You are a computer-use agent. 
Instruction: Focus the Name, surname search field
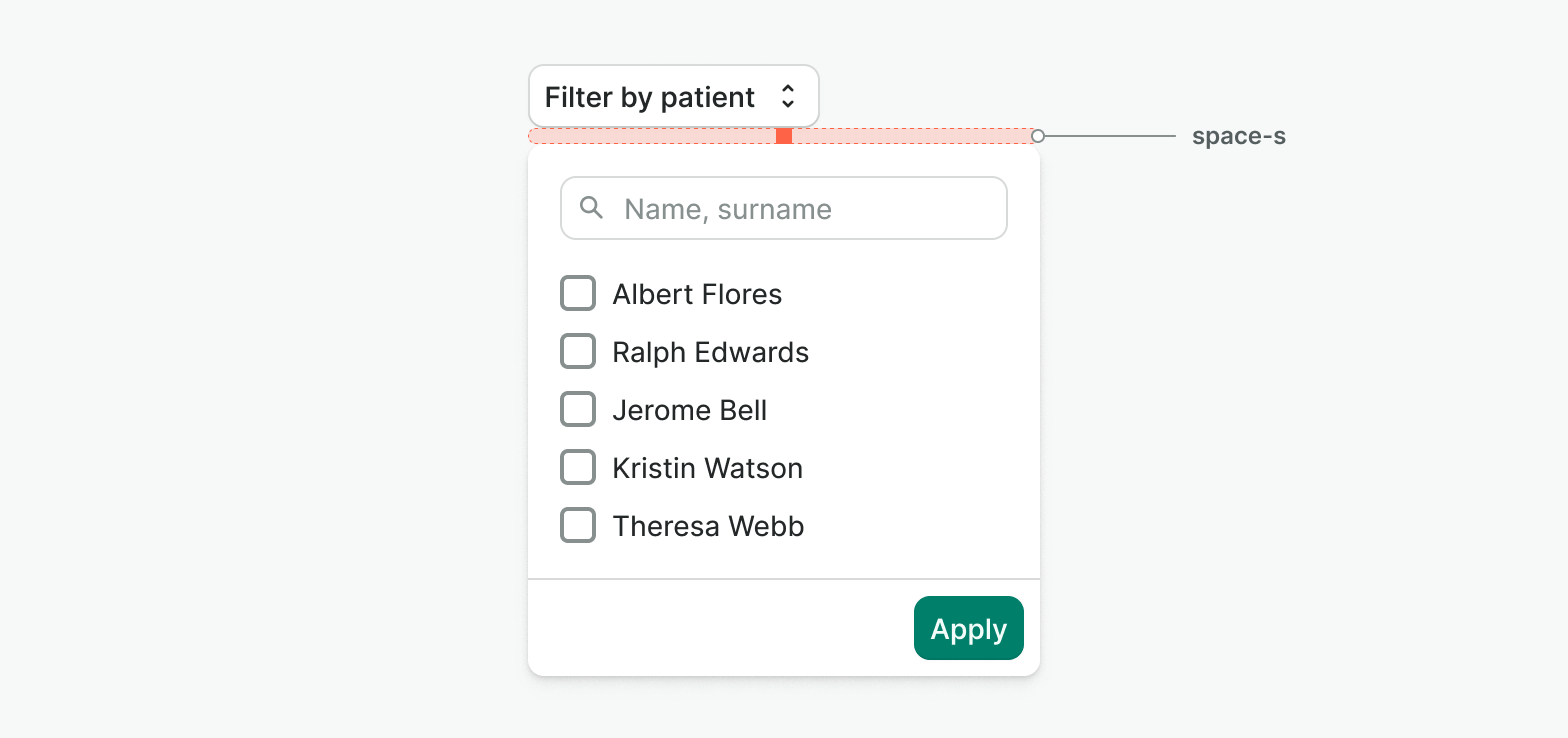800,209
